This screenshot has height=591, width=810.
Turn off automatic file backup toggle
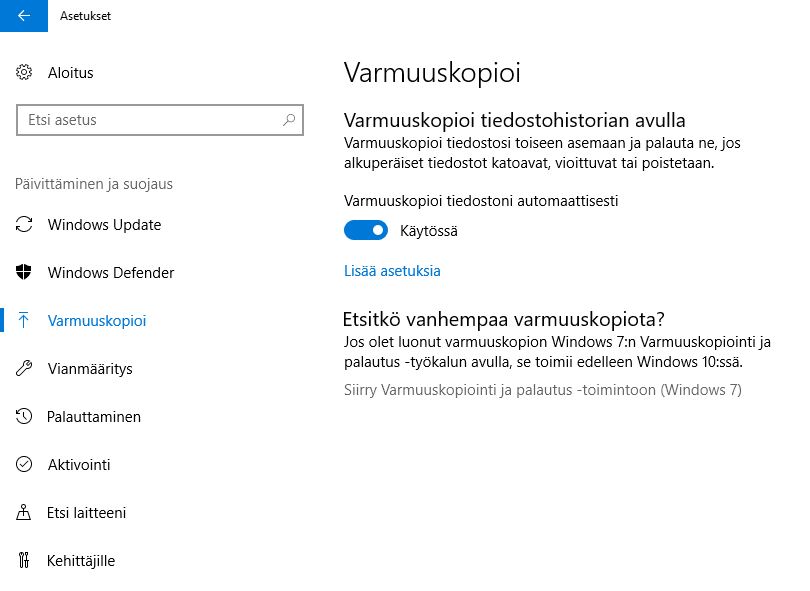point(366,230)
